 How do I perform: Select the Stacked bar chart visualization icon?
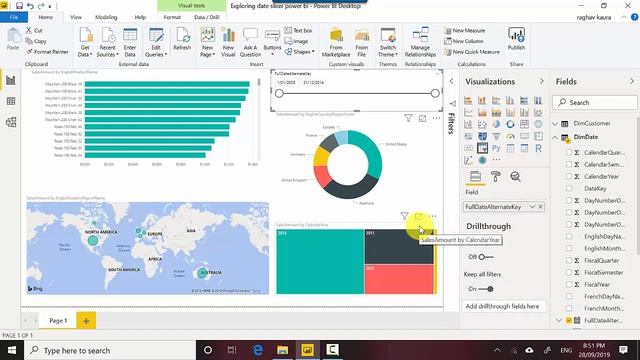468,100
